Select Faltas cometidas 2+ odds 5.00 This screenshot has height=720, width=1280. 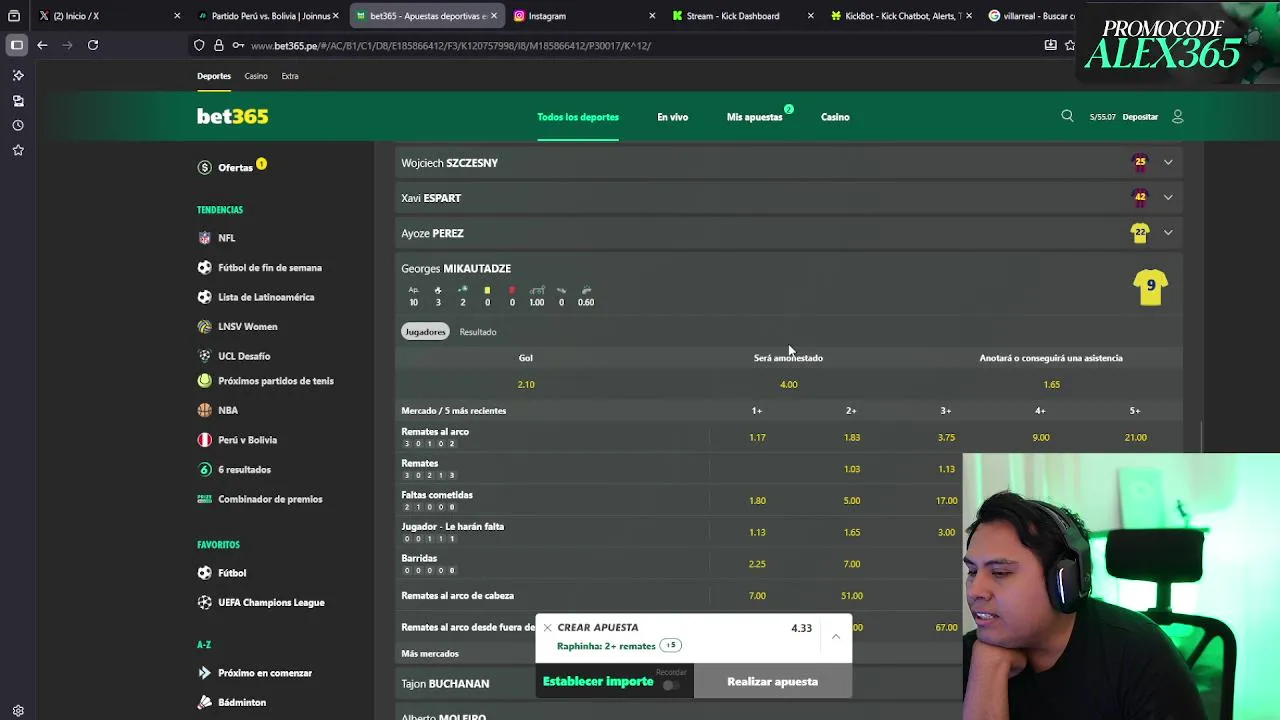point(852,500)
